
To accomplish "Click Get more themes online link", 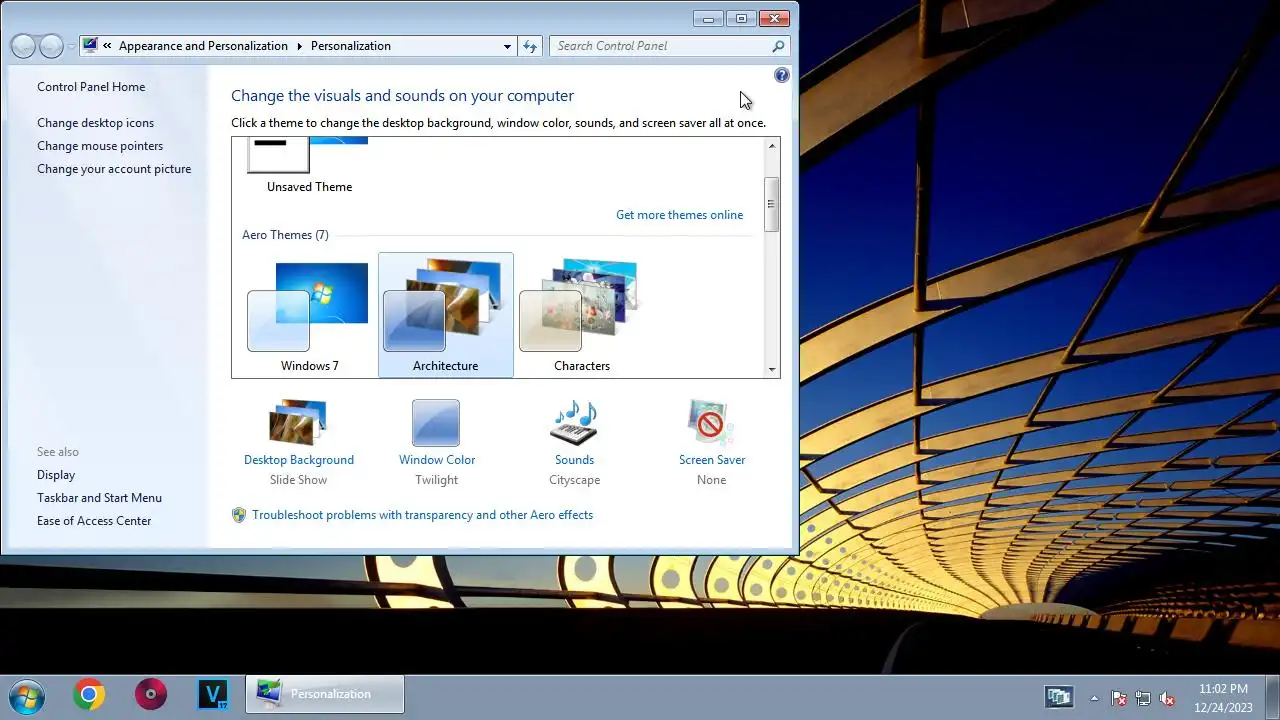I will [x=679, y=215].
